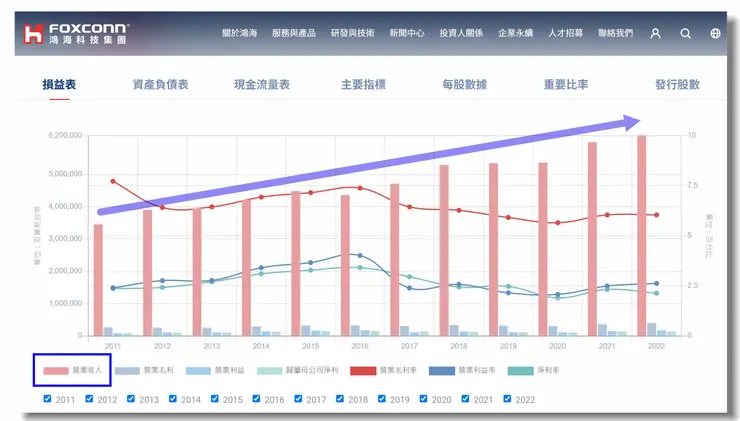The width and height of the screenshot is (740, 421).
Task: Switch to the 主要指標 tab
Action: pyautogui.click(x=363, y=84)
